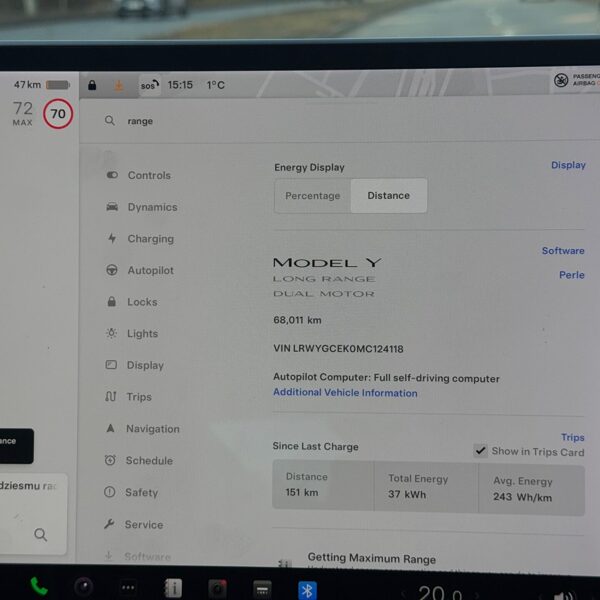Click the Perle vehicle name link

pos(572,275)
